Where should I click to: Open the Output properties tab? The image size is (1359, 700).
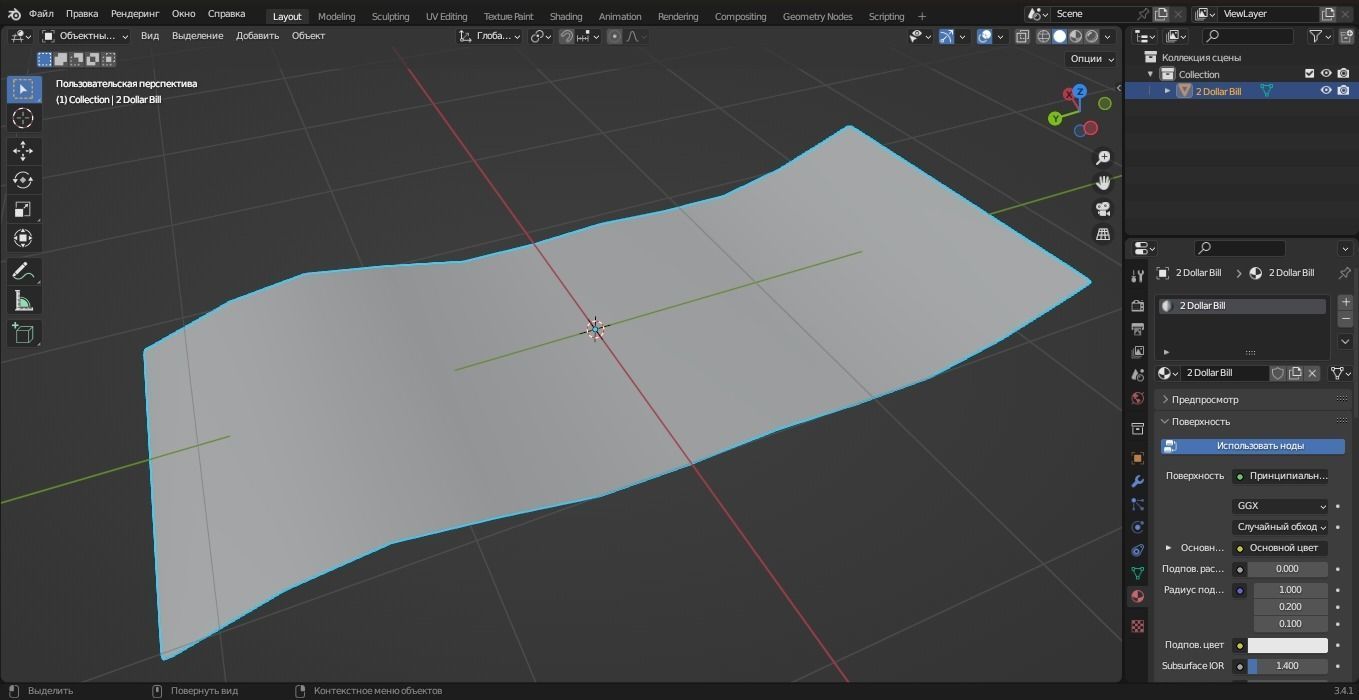1137,328
